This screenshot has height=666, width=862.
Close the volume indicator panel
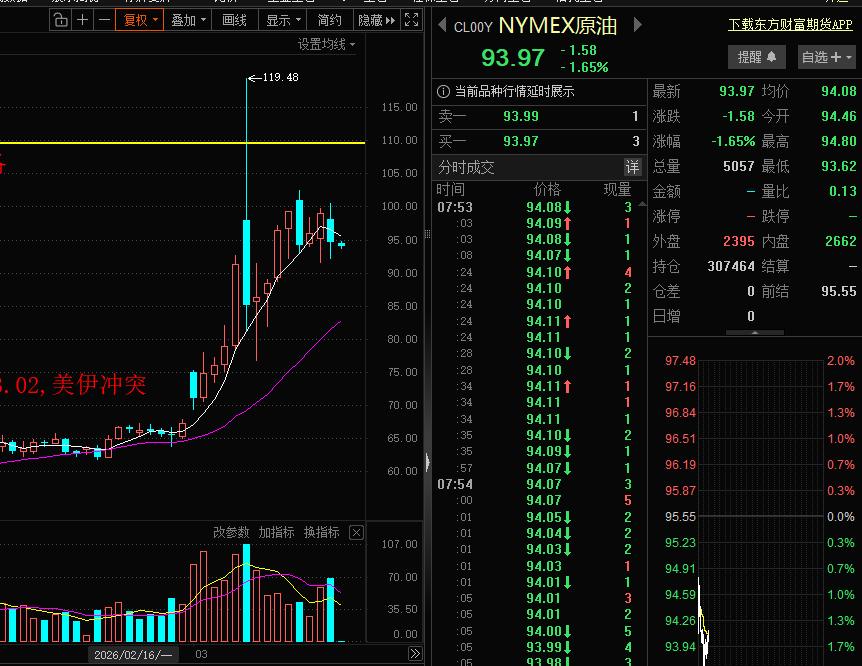356,532
